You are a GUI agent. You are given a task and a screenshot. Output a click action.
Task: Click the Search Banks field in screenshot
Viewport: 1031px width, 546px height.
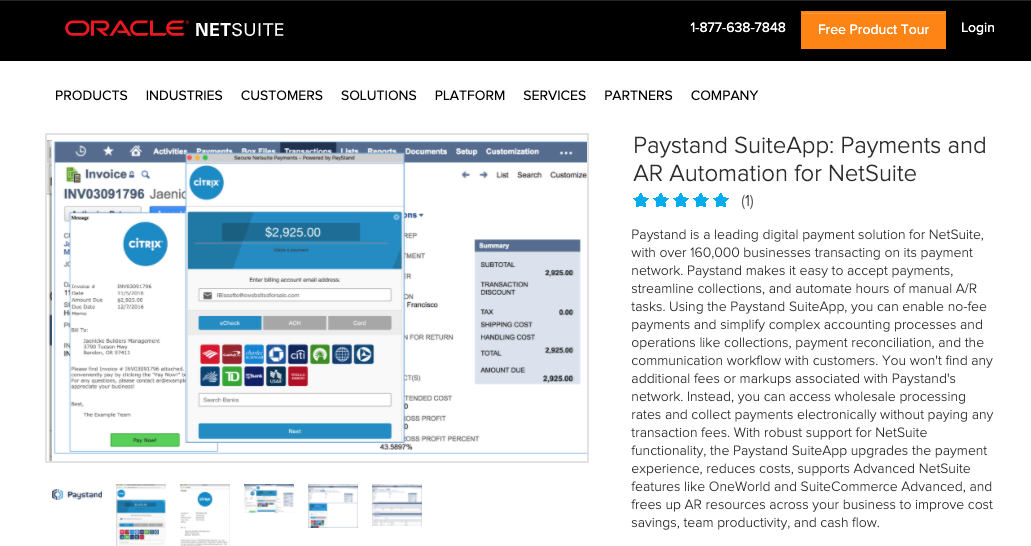click(295, 400)
